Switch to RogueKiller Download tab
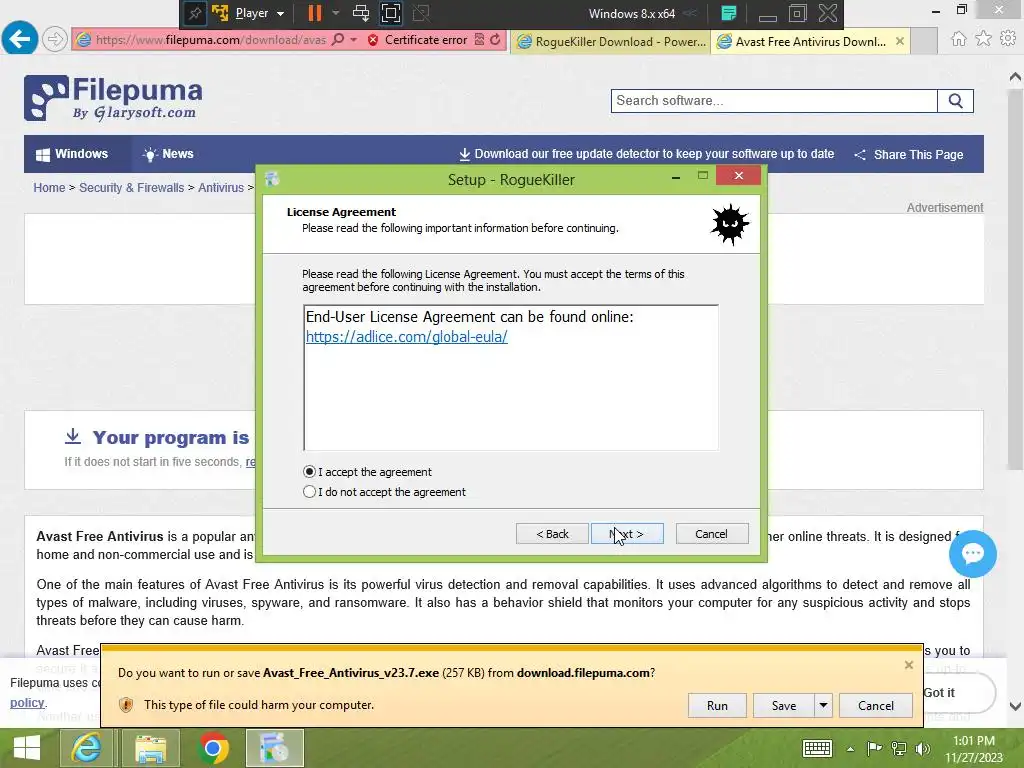This screenshot has height=768, width=1024. [x=611, y=42]
